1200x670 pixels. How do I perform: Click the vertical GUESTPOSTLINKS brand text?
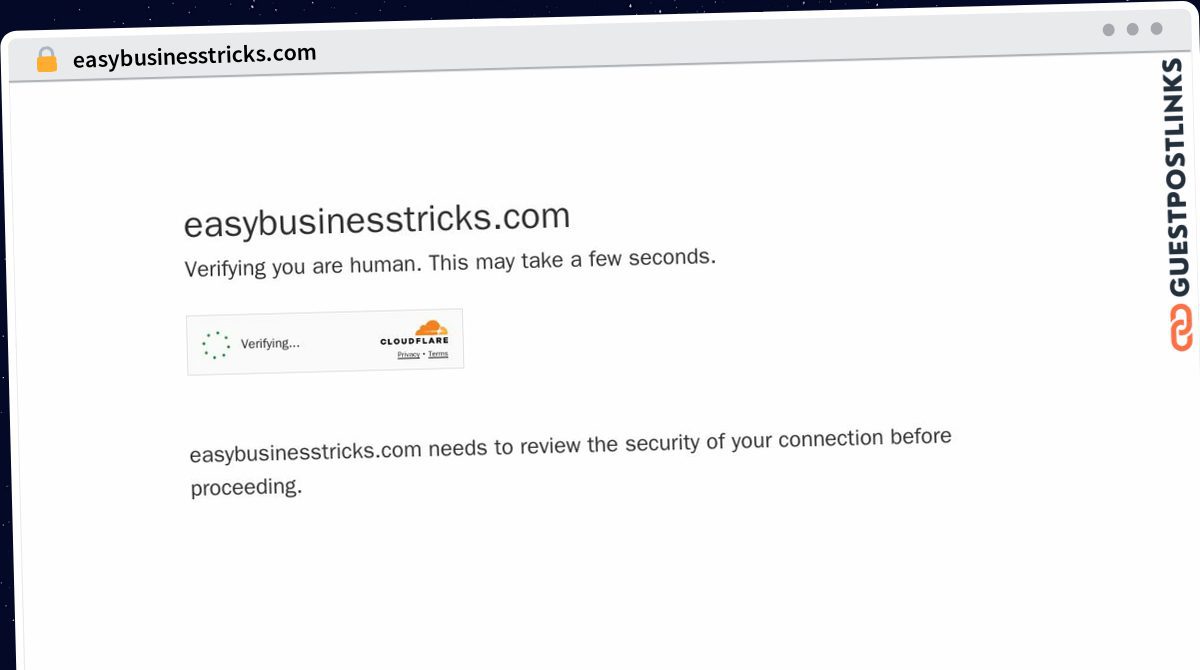point(1180,178)
